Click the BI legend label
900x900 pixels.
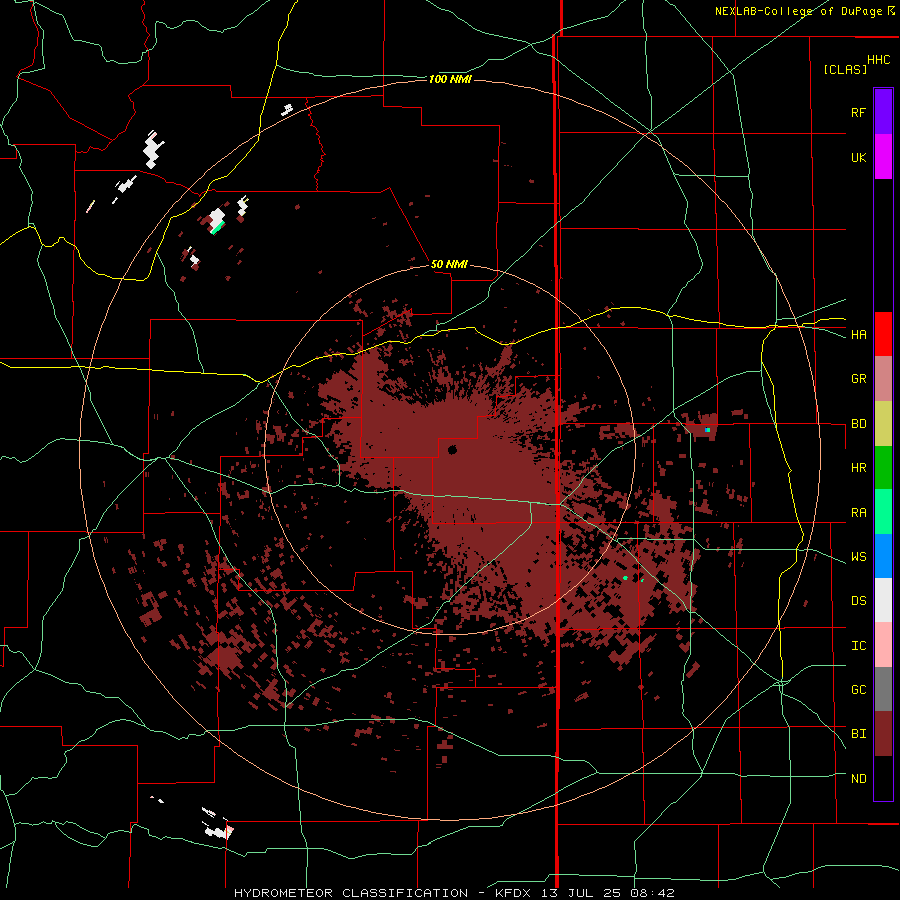point(858,734)
